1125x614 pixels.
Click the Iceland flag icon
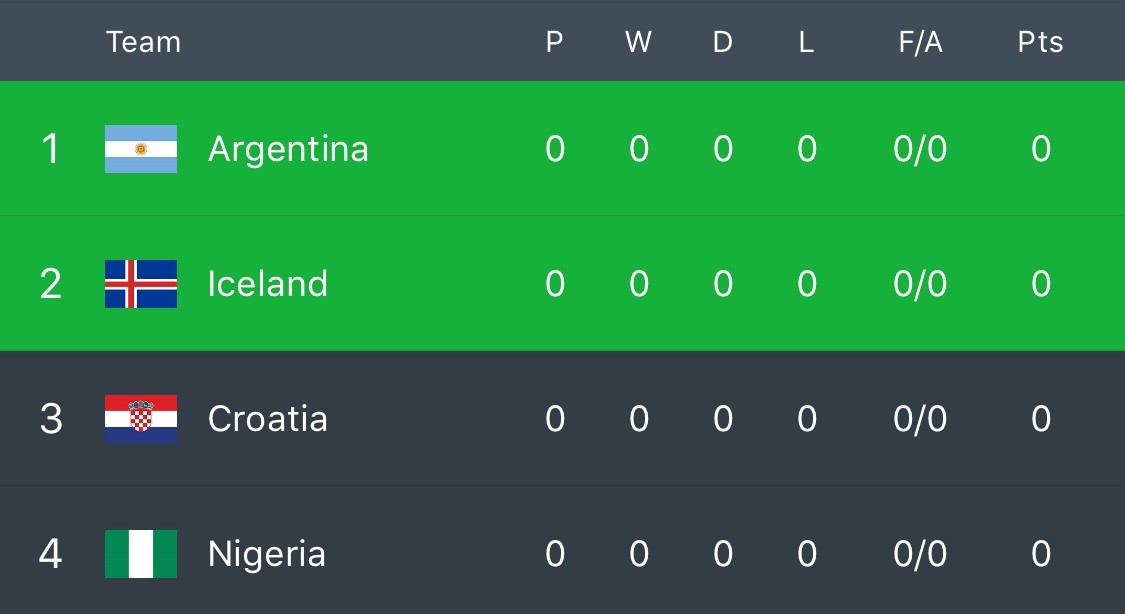(x=141, y=284)
